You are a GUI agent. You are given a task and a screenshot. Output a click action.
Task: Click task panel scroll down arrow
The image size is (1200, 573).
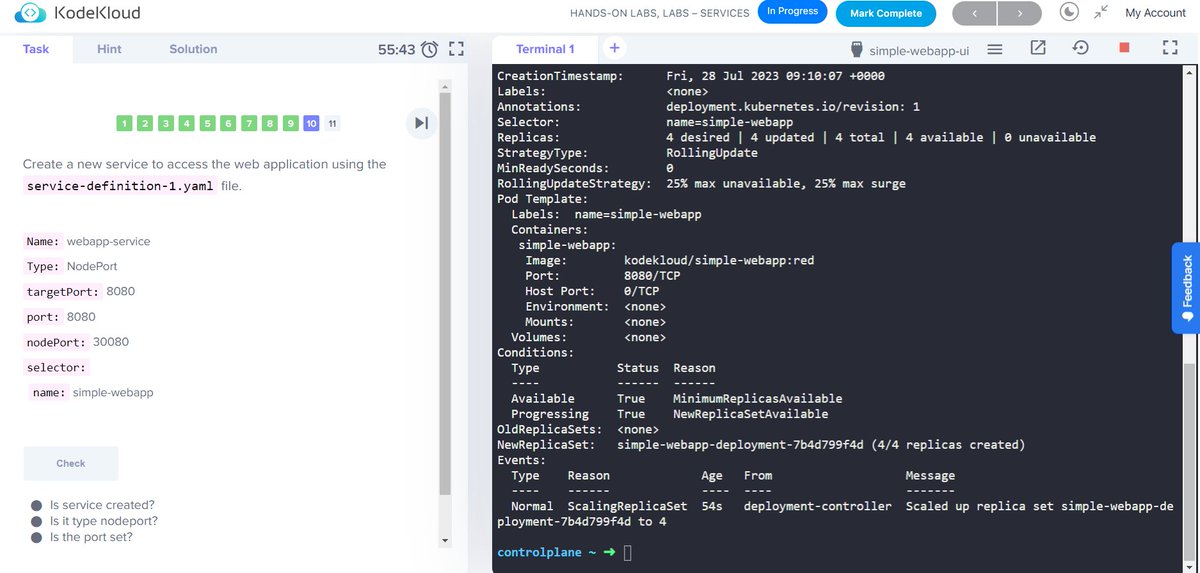pos(445,541)
